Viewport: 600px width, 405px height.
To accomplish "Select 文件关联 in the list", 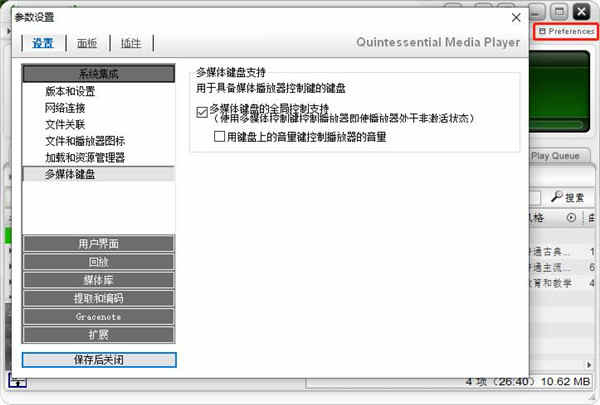I will coord(65,124).
